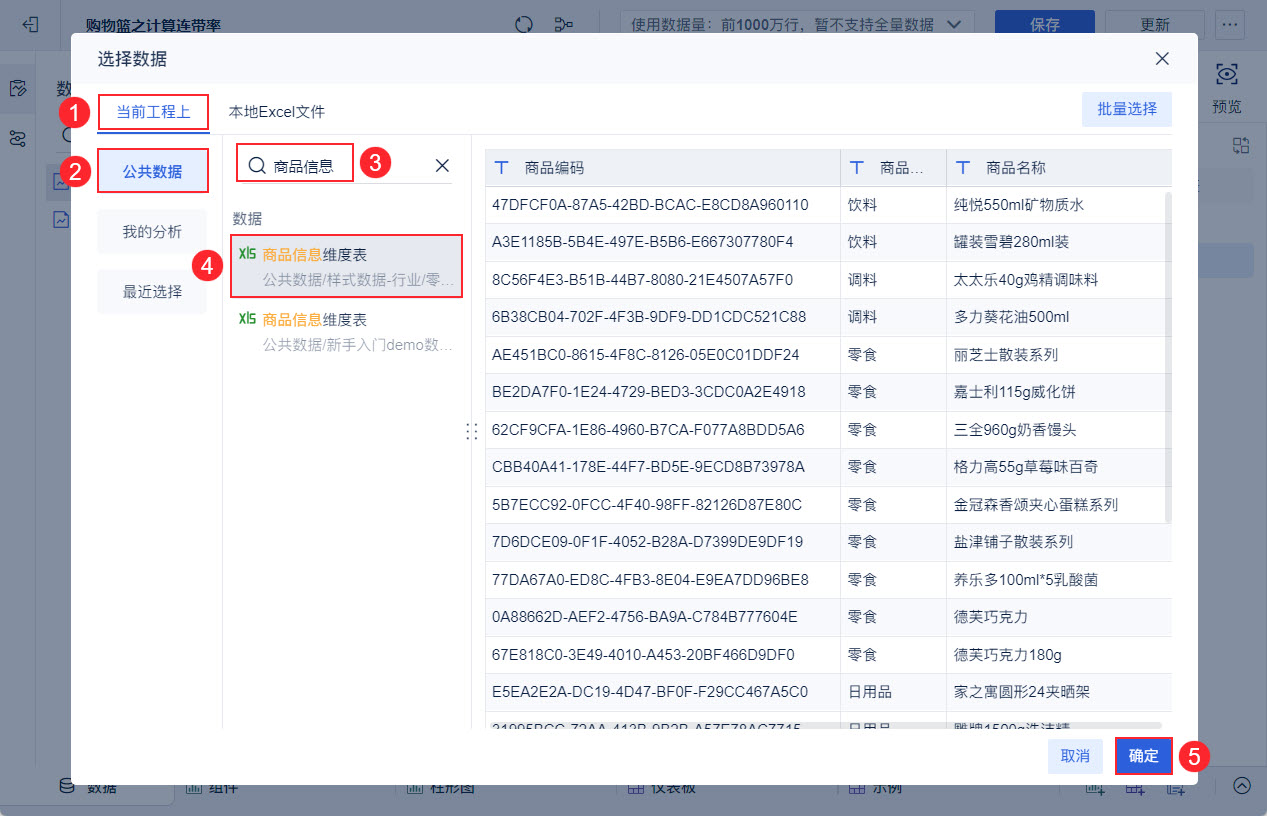Close the 选择数据 dialog
The height and width of the screenshot is (816, 1267).
coord(1162,59)
